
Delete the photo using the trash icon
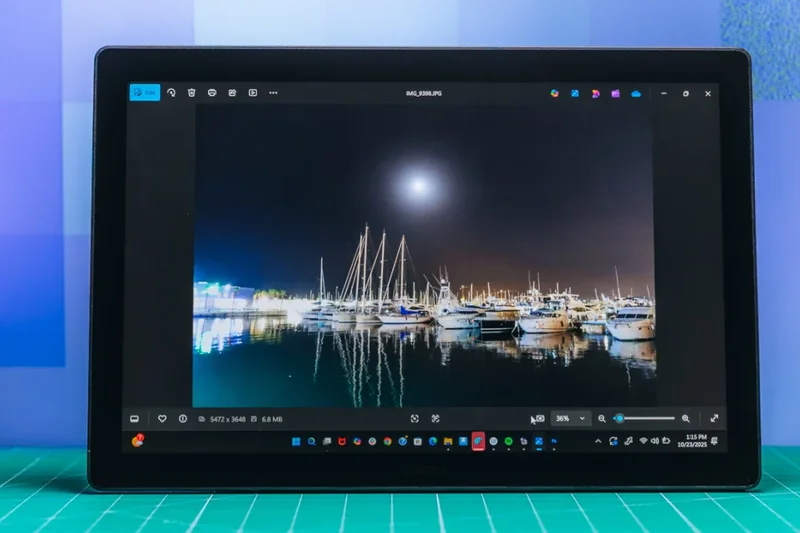click(191, 93)
